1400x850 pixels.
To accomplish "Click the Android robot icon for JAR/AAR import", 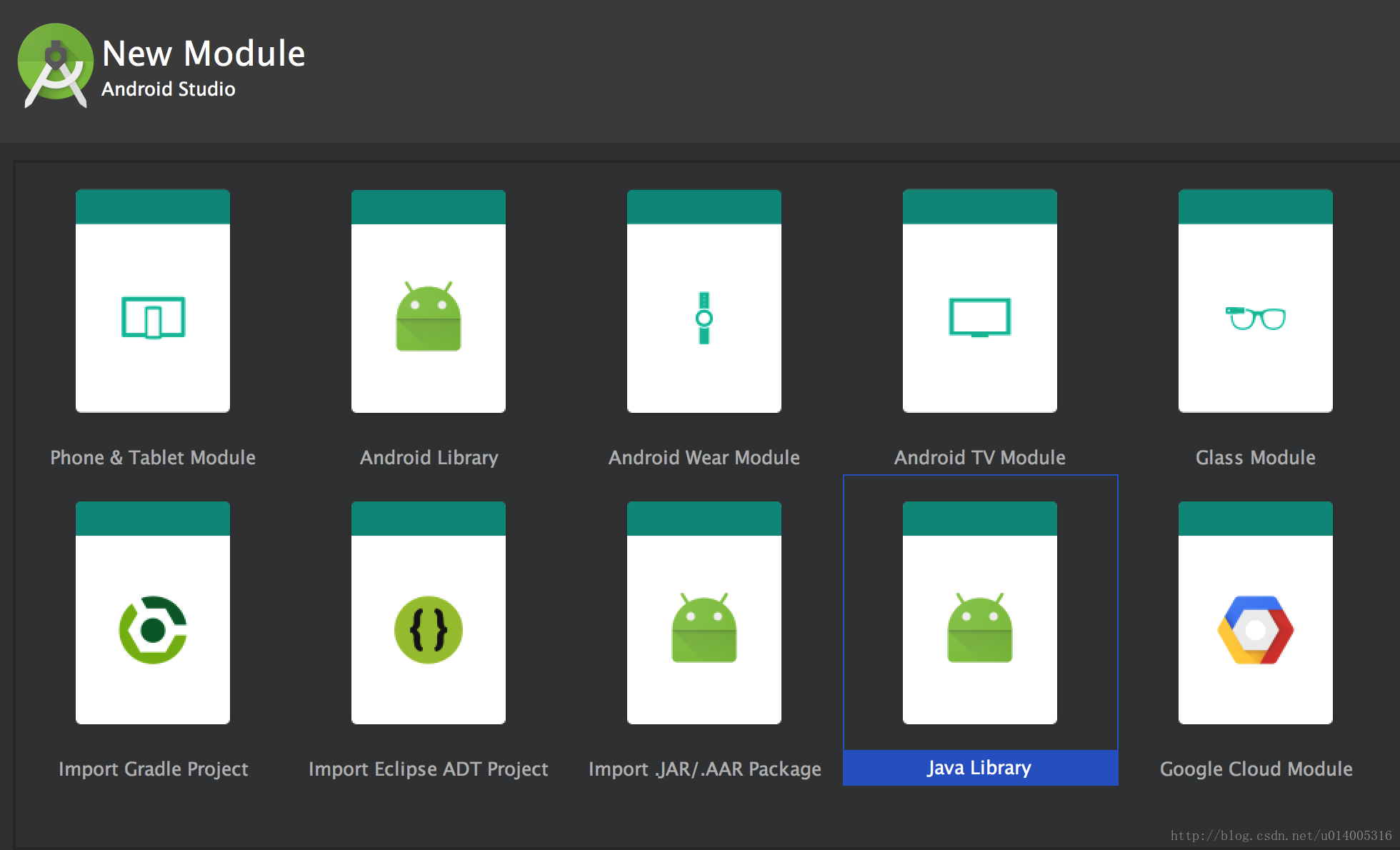I will coord(704,627).
